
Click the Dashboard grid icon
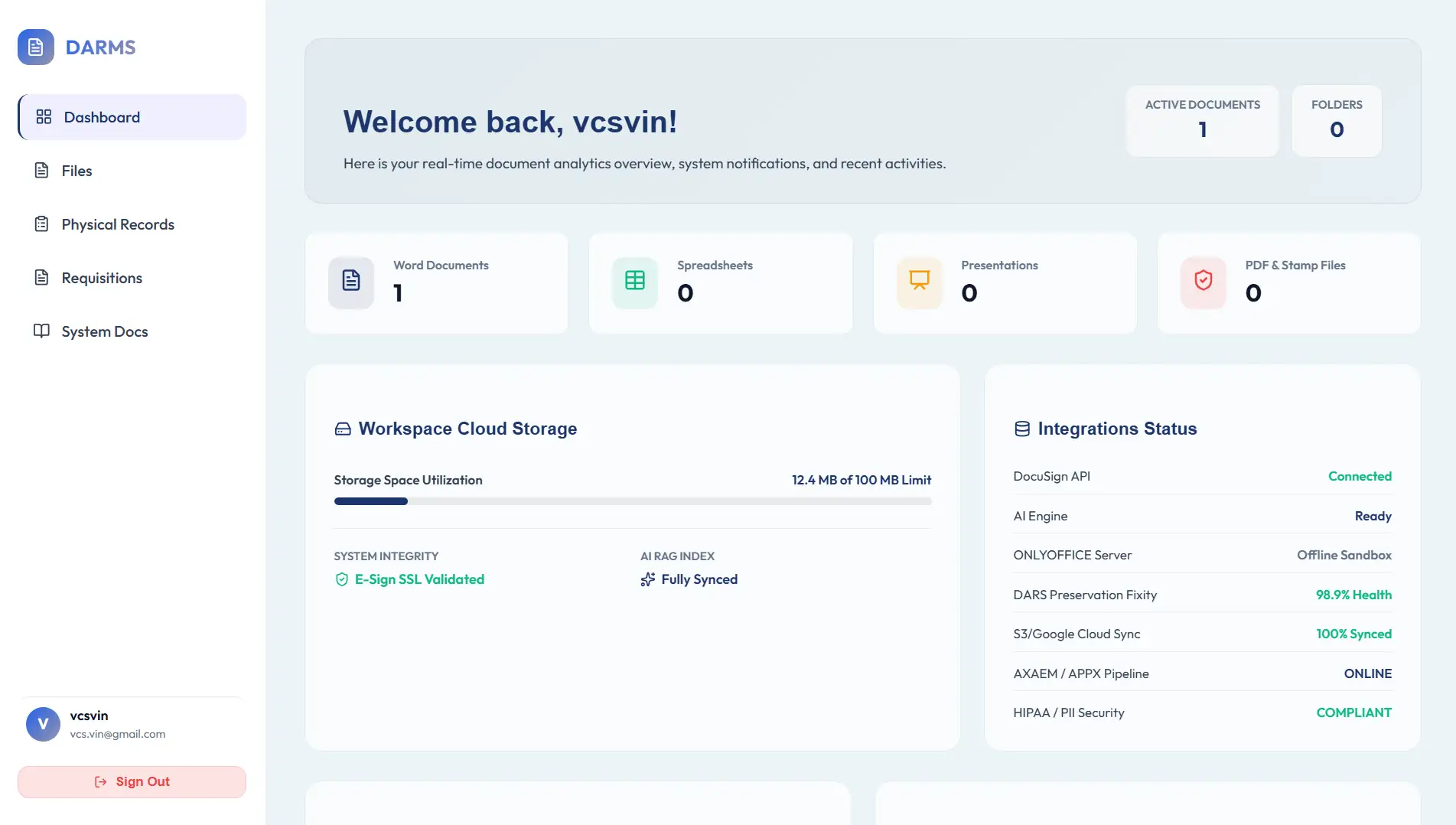pyautogui.click(x=44, y=116)
